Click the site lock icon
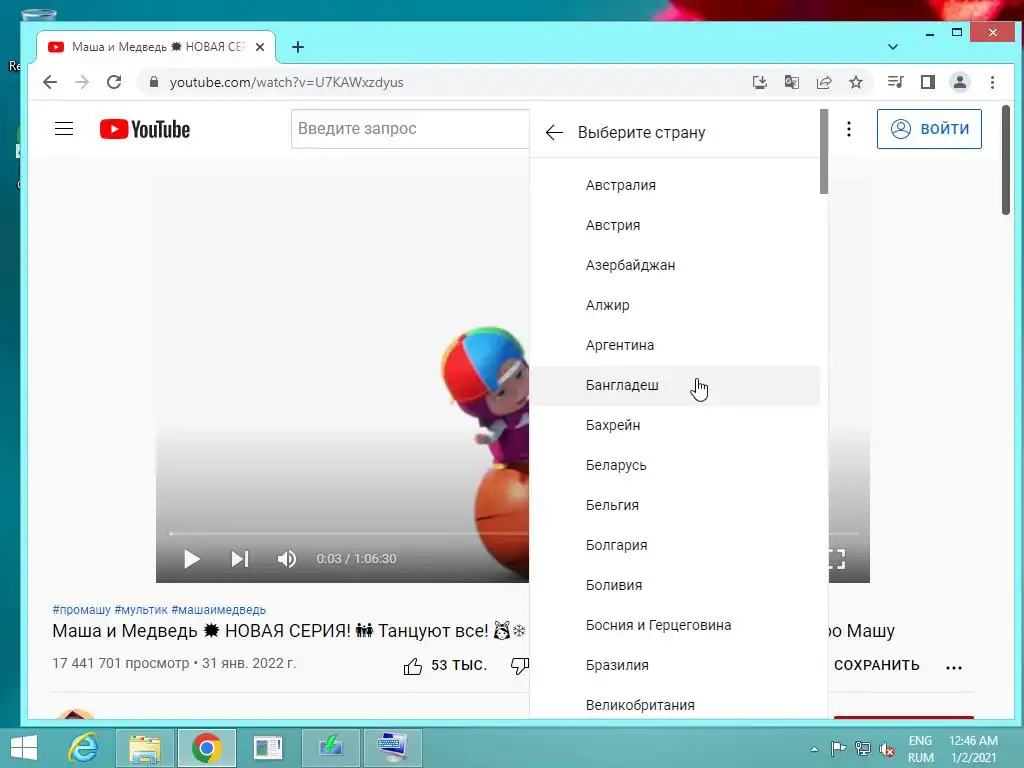 [x=153, y=82]
